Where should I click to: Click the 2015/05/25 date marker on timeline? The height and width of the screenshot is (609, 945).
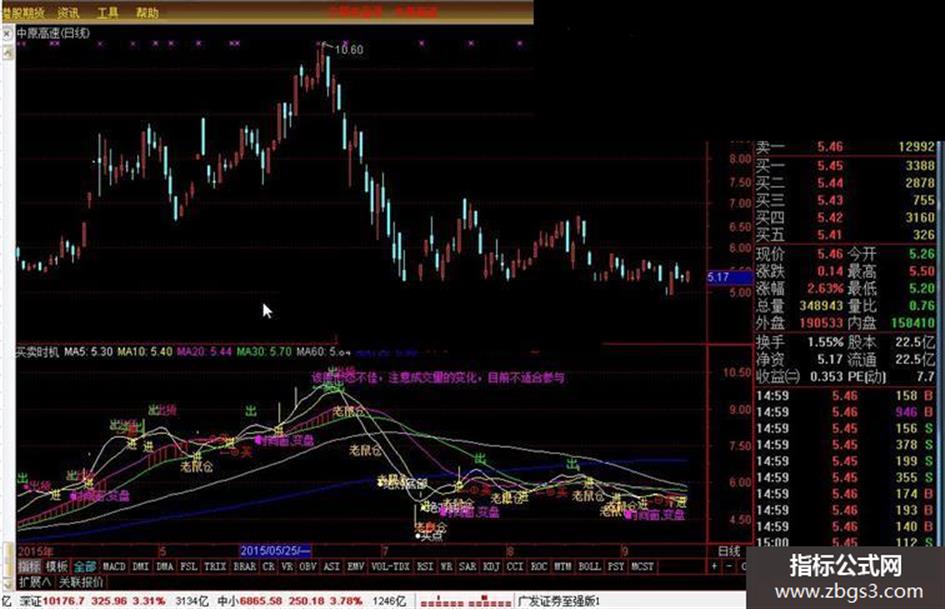pos(275,551)
